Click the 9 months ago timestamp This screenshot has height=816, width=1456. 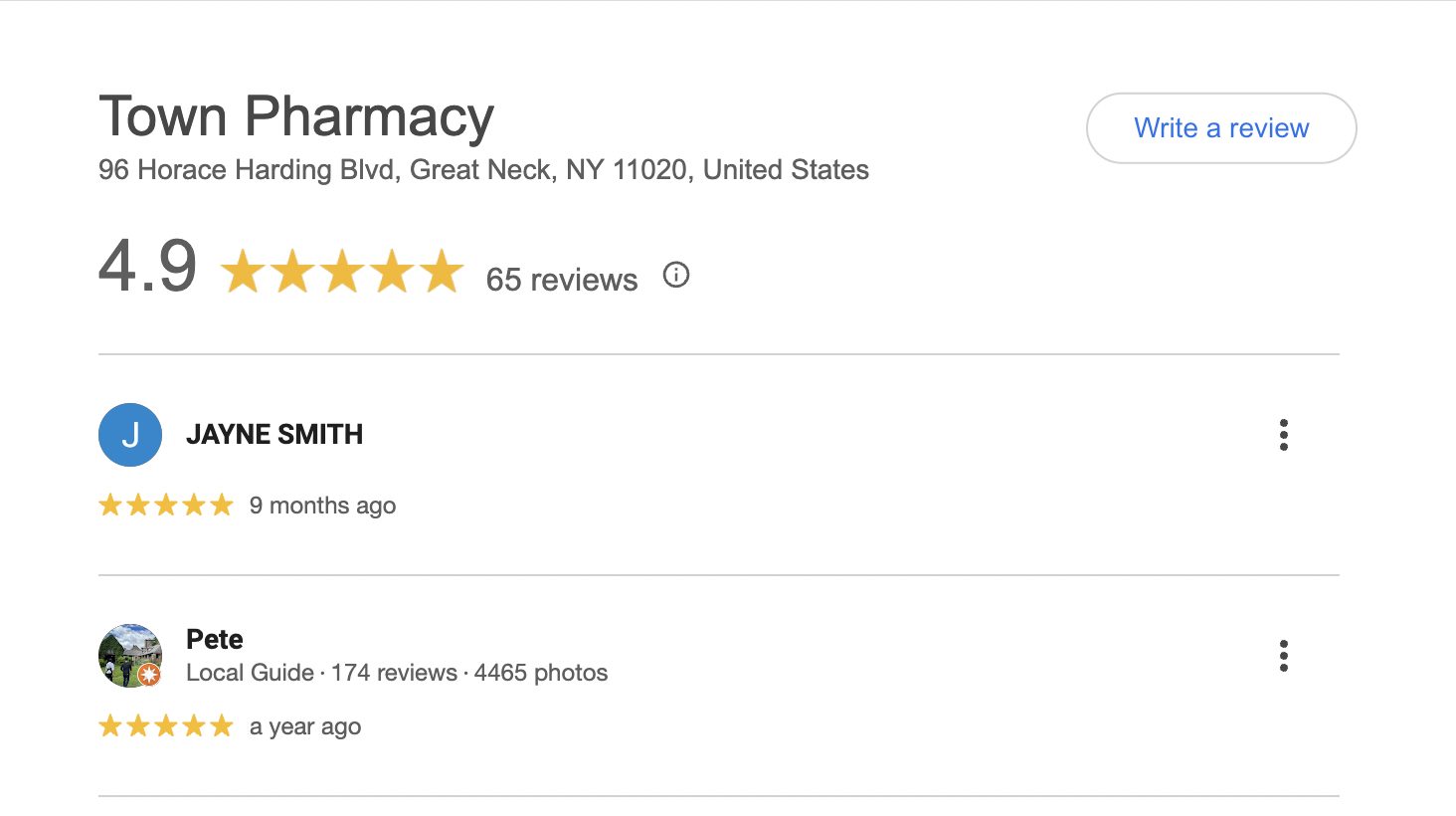pos(322,506)
